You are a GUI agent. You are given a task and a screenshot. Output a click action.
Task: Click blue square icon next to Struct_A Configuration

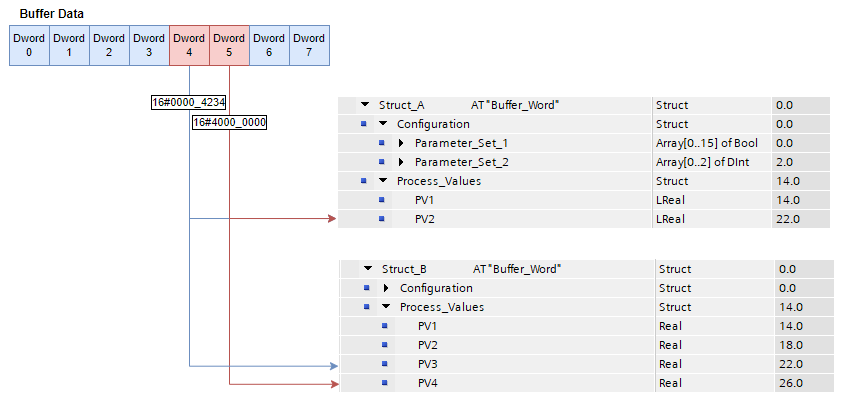click(x=364, y=124)
